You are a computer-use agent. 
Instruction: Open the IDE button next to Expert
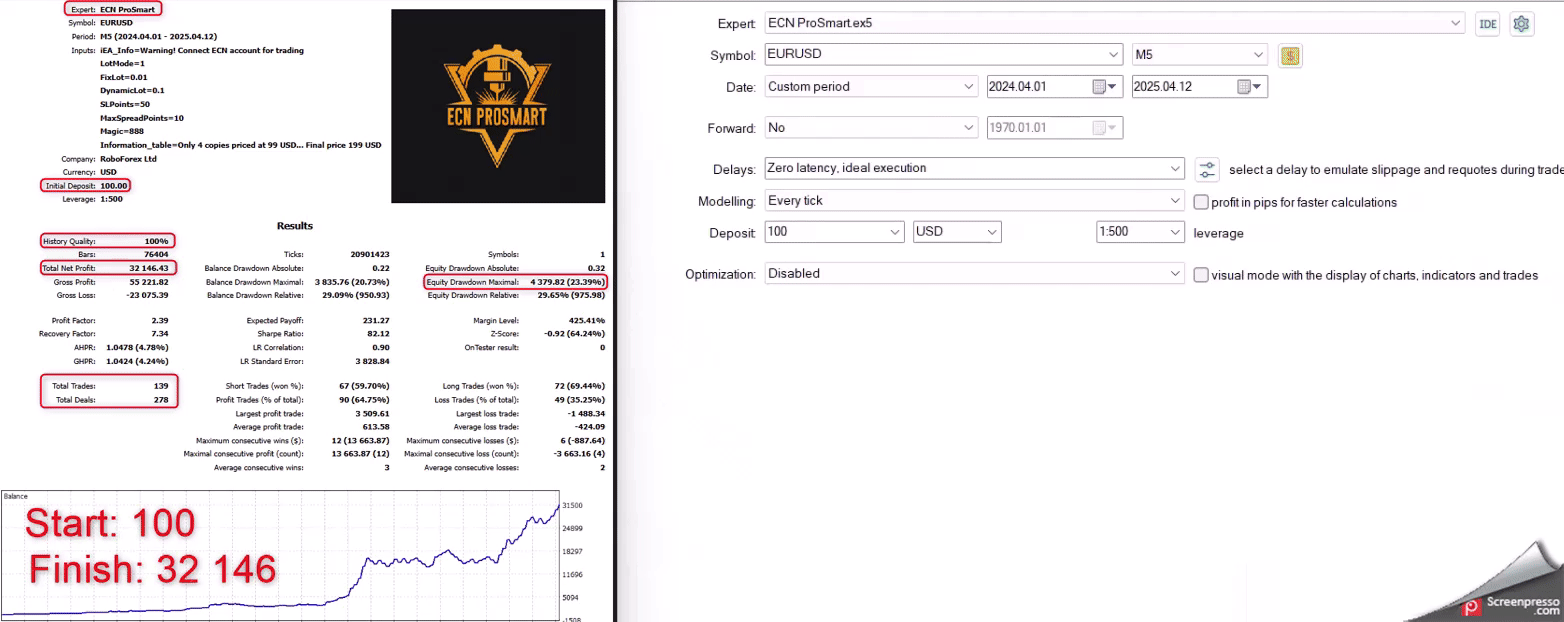pyautogui.click(x=1488, y=24)
